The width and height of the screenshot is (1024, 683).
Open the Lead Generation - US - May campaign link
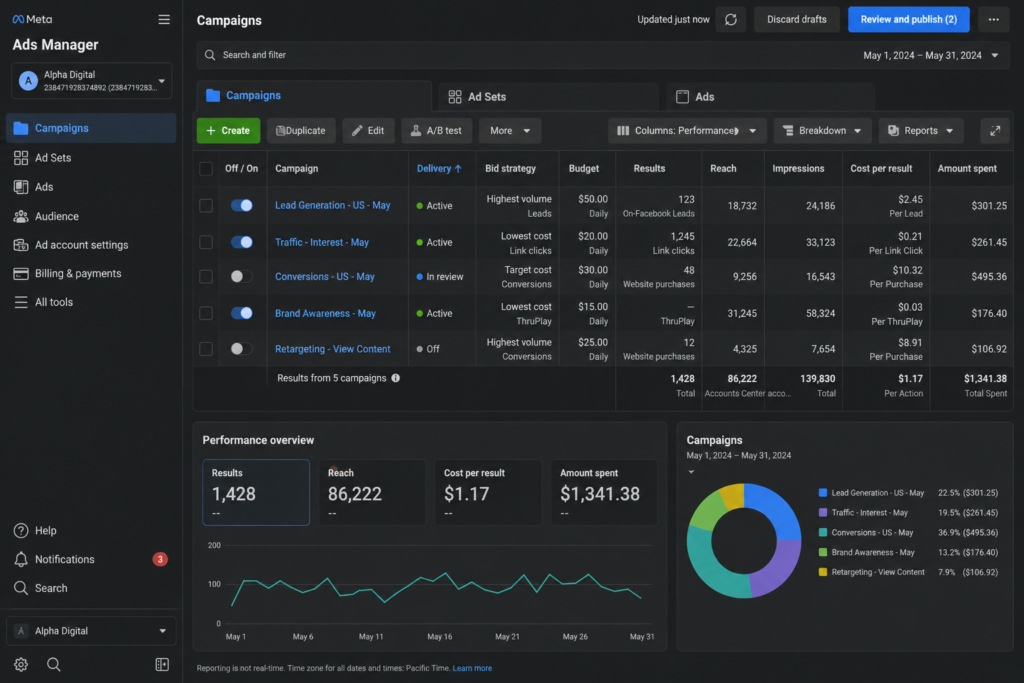click(x=332, y=205)
